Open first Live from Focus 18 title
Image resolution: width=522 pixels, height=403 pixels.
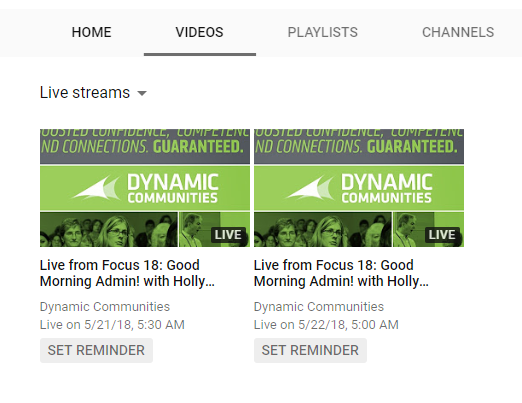127,273
